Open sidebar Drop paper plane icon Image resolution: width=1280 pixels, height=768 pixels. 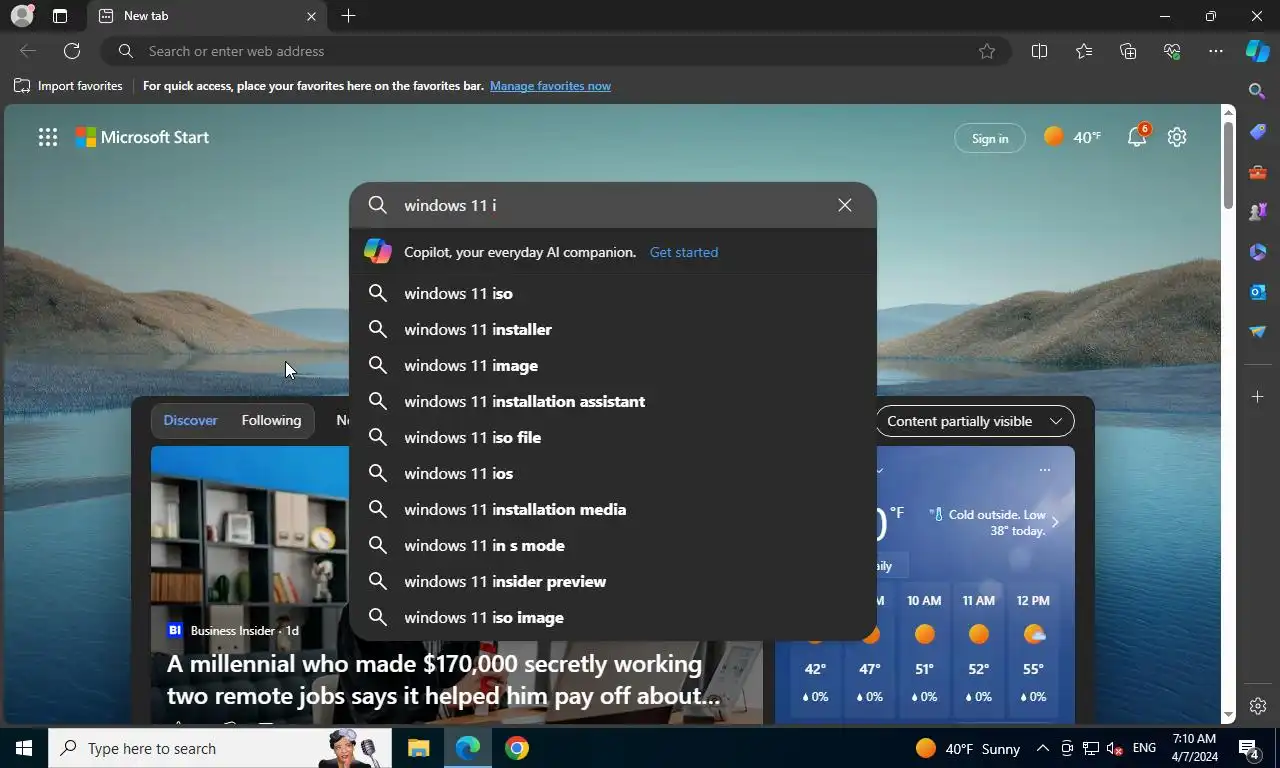tap(1258, 332)
